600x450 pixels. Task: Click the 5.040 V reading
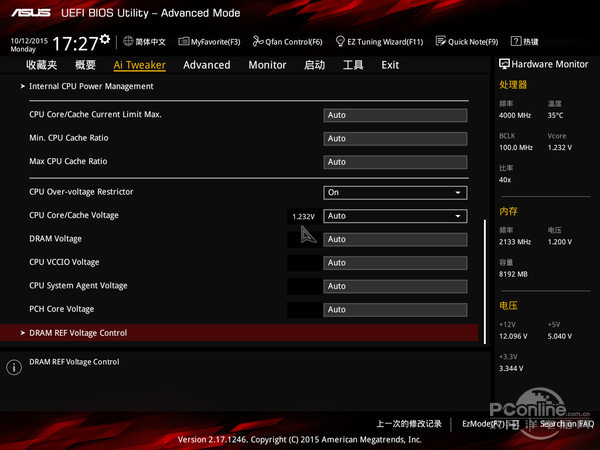click(x=560, y=336)
